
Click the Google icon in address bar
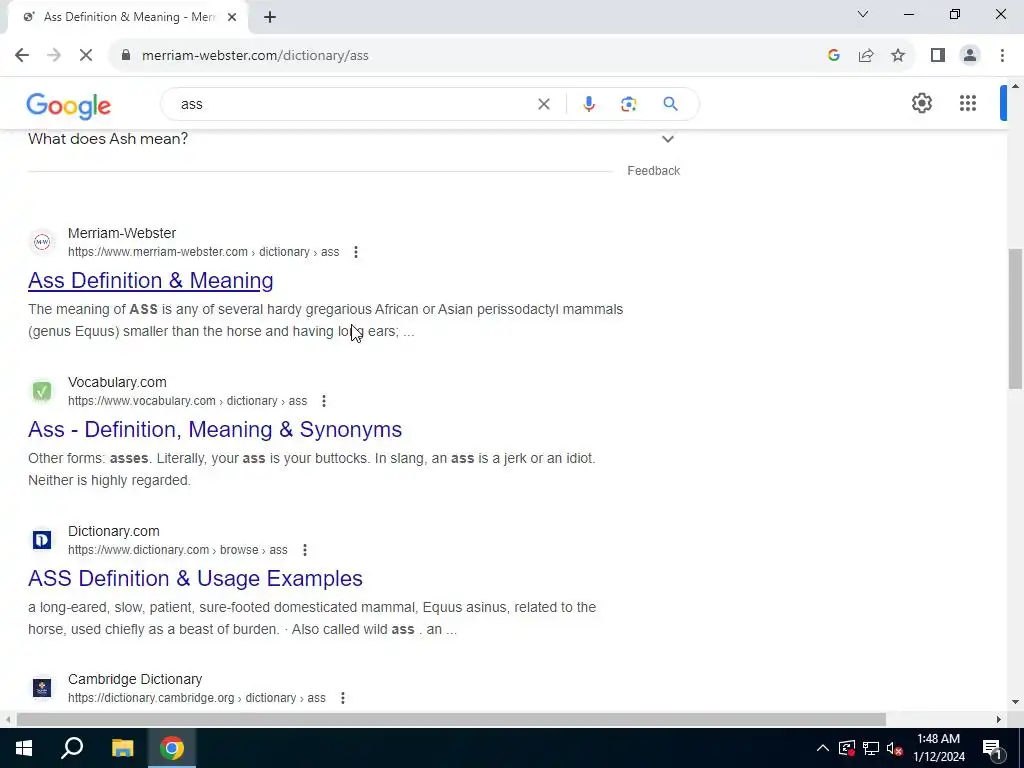(x=833, y=56)
